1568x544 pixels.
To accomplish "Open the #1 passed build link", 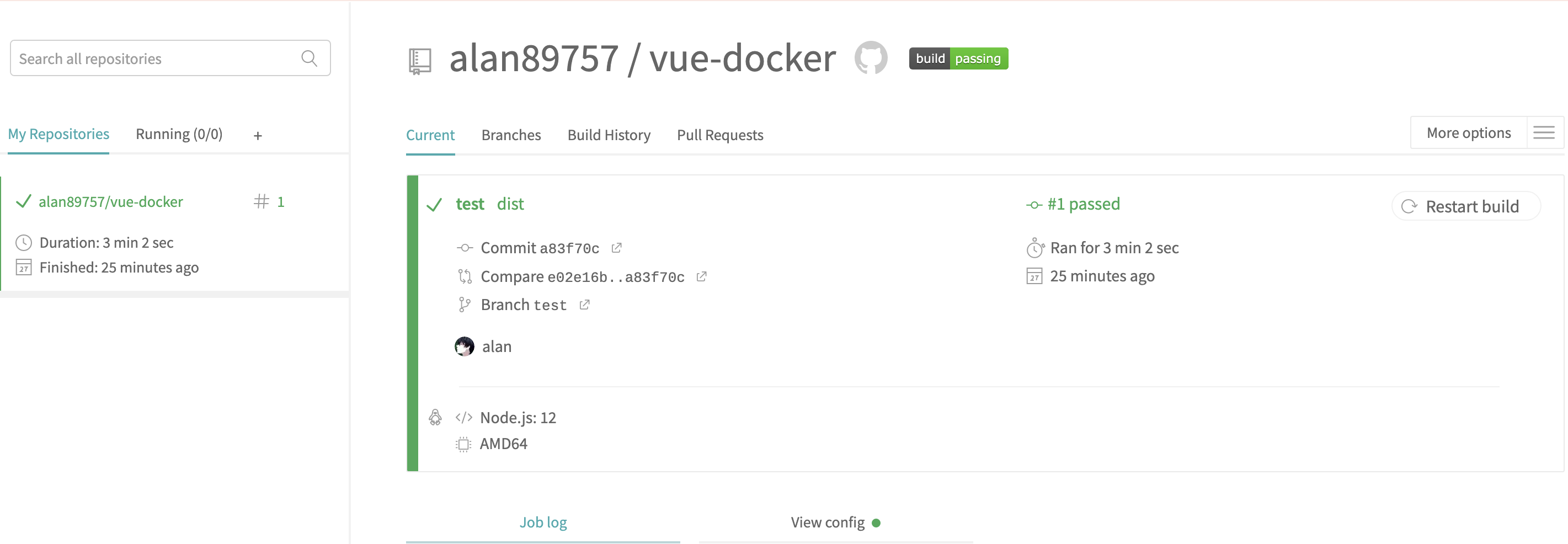I will point(1074,204).
